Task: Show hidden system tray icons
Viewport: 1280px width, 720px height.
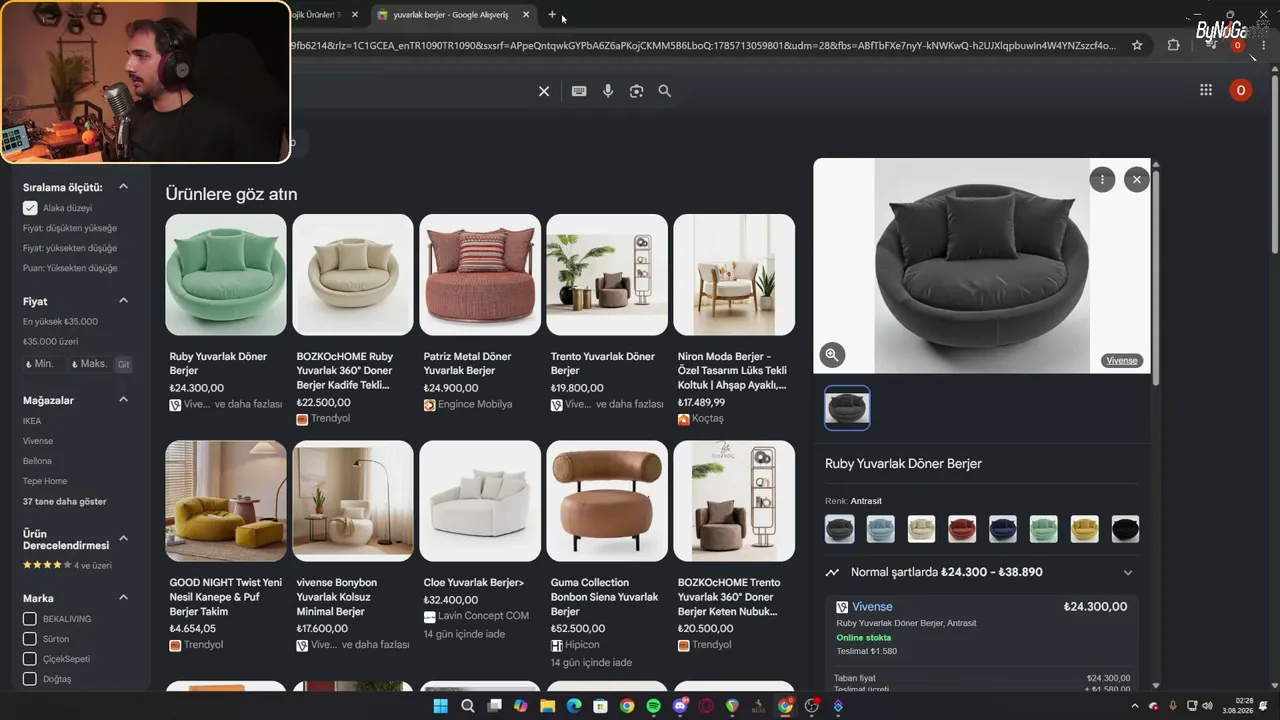Action: [x=1137, y=706]
